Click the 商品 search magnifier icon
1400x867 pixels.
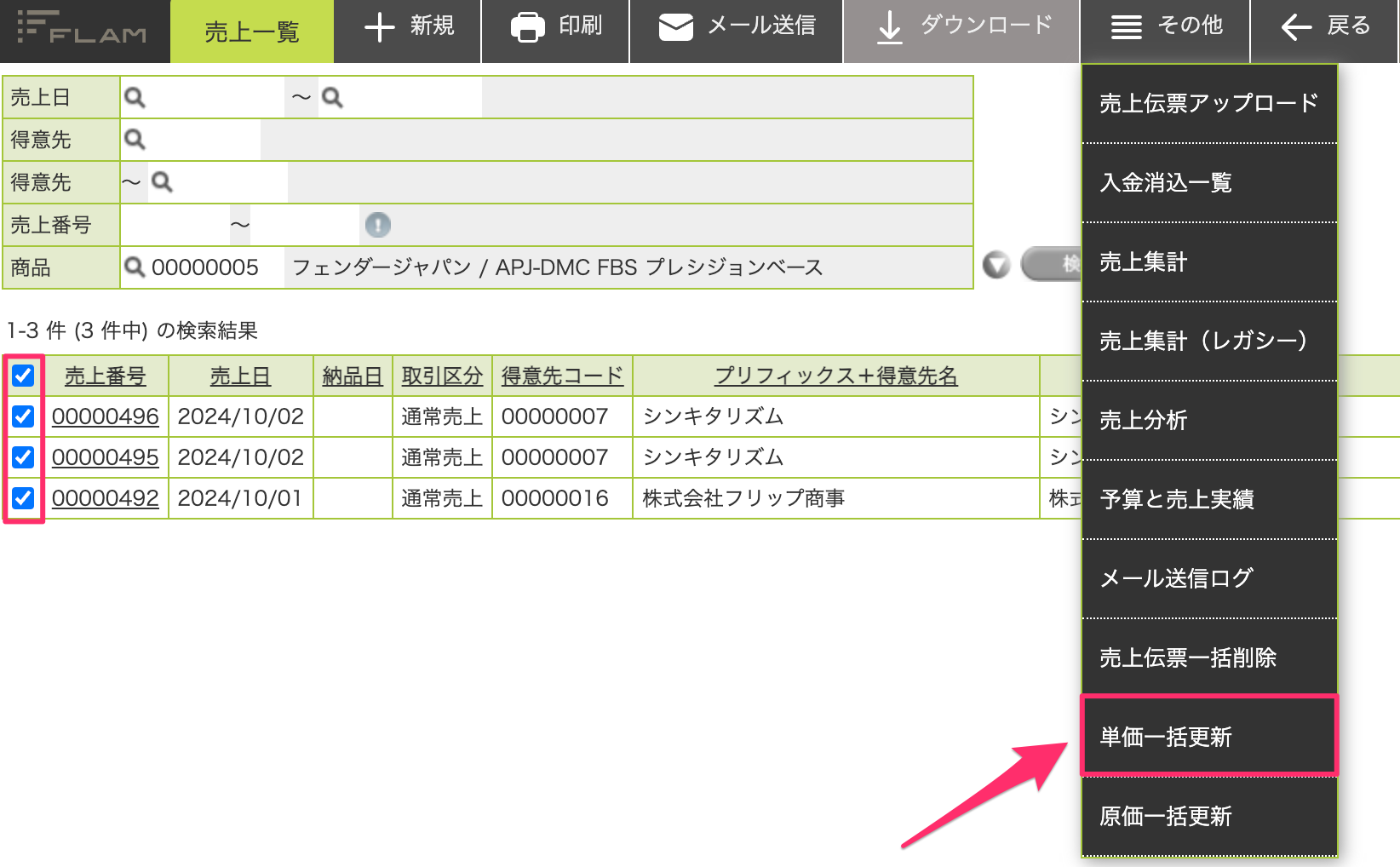pyautogui.click(x=135, y=267)
